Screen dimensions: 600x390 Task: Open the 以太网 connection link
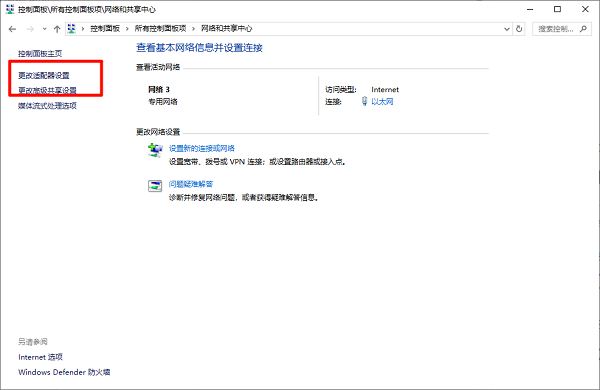[x=382, y=101]
